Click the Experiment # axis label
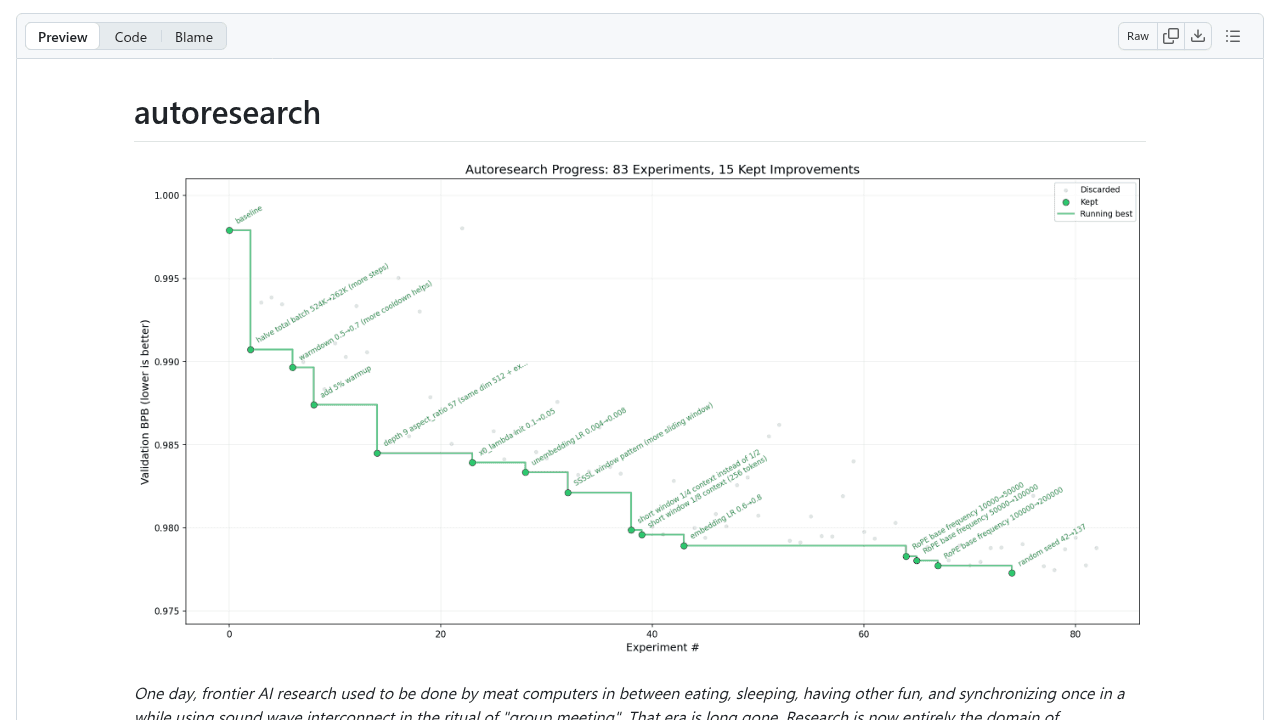Viewport: 1280px width, 720px height. coord(661,647)
